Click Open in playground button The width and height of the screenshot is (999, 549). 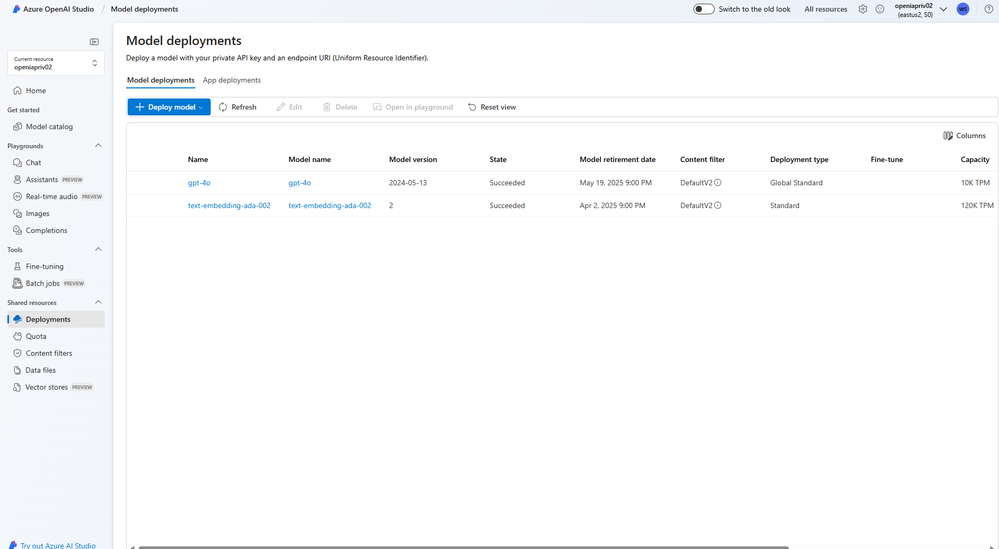point(413,107)
